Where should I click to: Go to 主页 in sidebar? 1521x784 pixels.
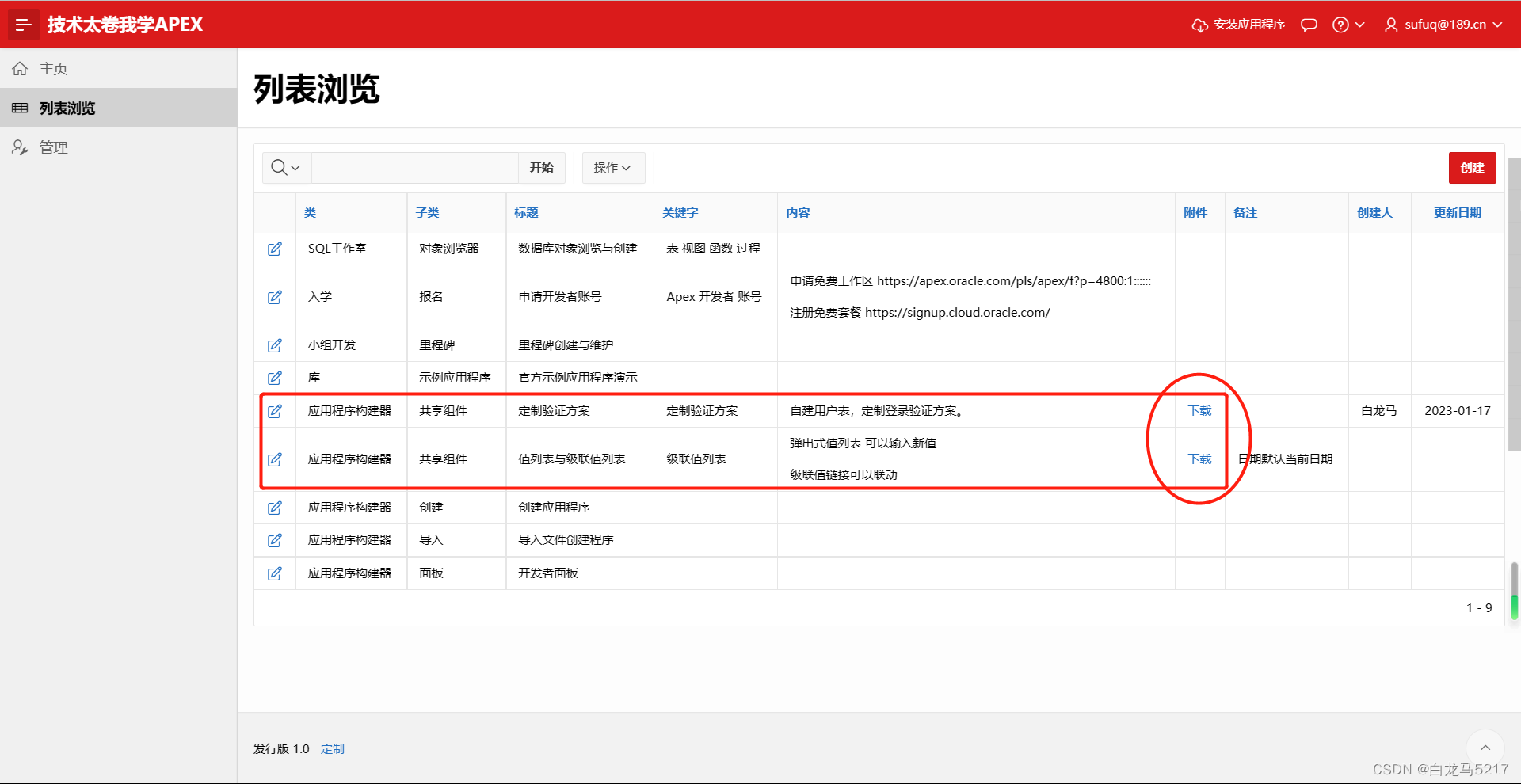119,69
